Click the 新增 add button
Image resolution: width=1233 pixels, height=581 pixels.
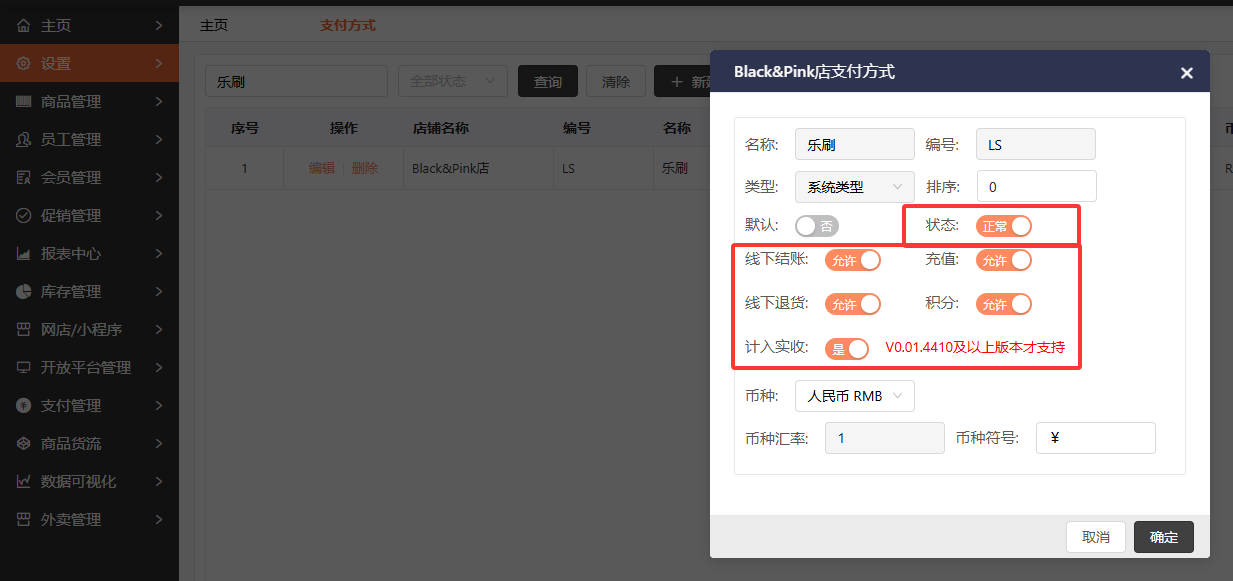pos(684,81)
